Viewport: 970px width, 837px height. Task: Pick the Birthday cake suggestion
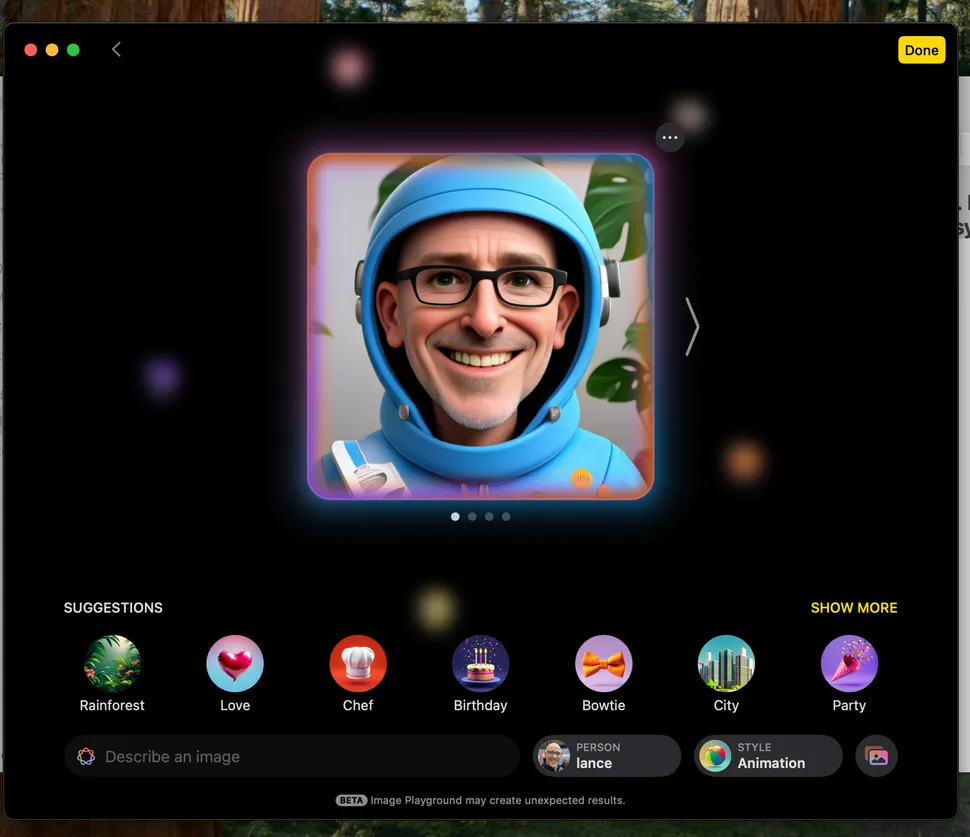point(481,664)
